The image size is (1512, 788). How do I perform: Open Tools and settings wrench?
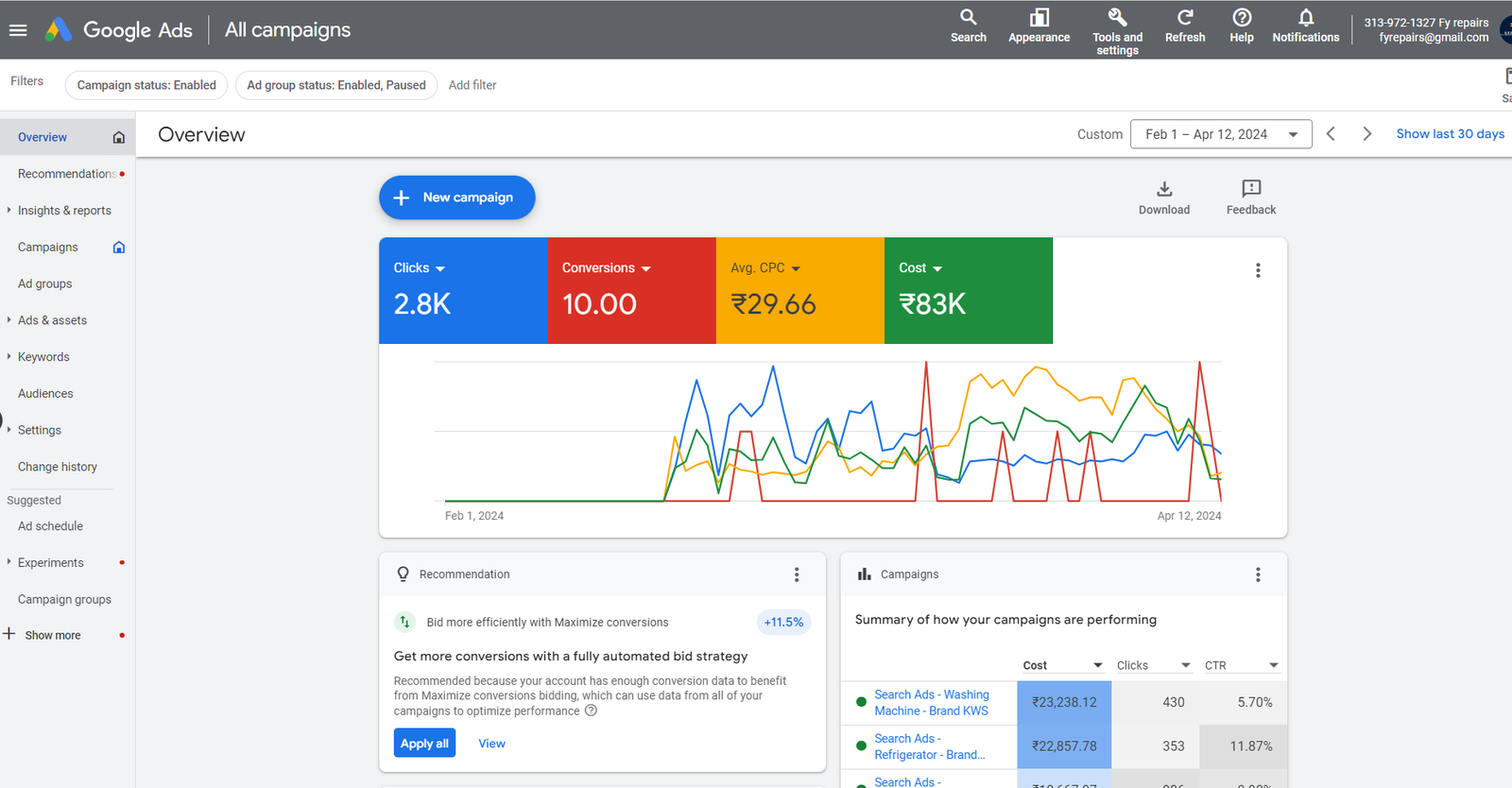pos(1117,18)
